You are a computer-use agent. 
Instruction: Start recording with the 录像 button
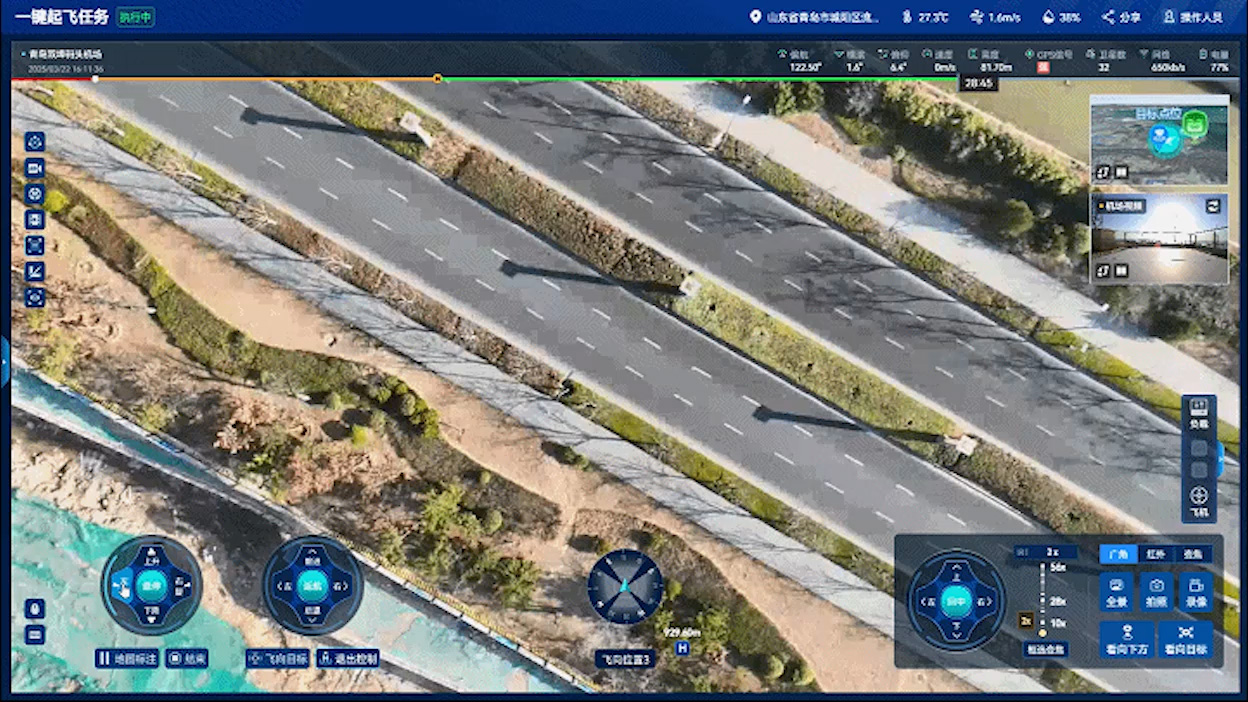(x=1196, y=591)
